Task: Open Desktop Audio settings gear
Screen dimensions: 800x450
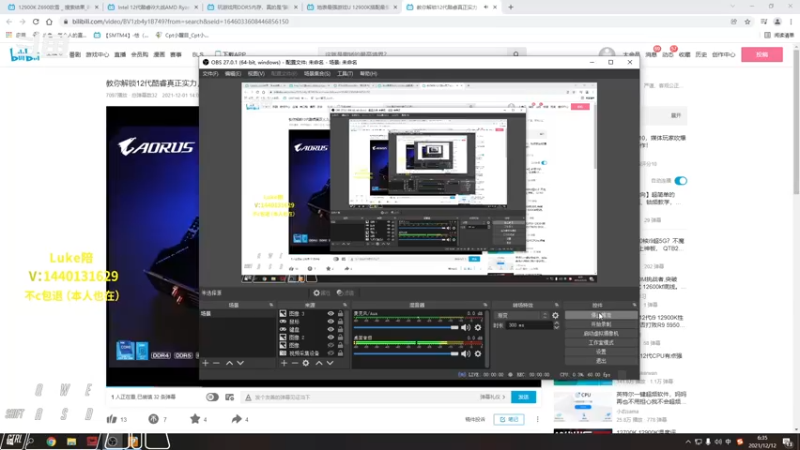Action: [x=478, y=354]
